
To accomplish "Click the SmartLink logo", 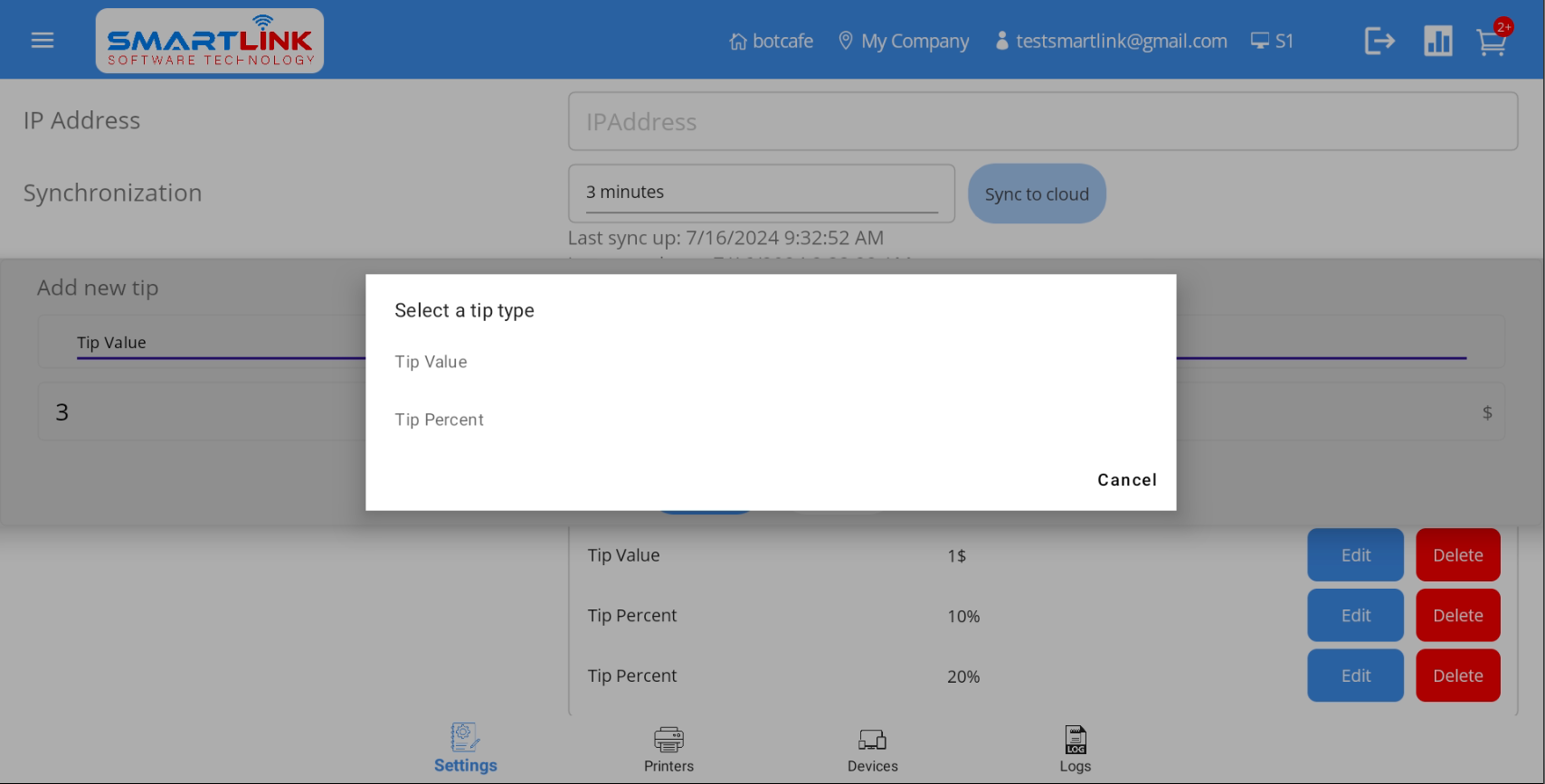I will point(210,41).
